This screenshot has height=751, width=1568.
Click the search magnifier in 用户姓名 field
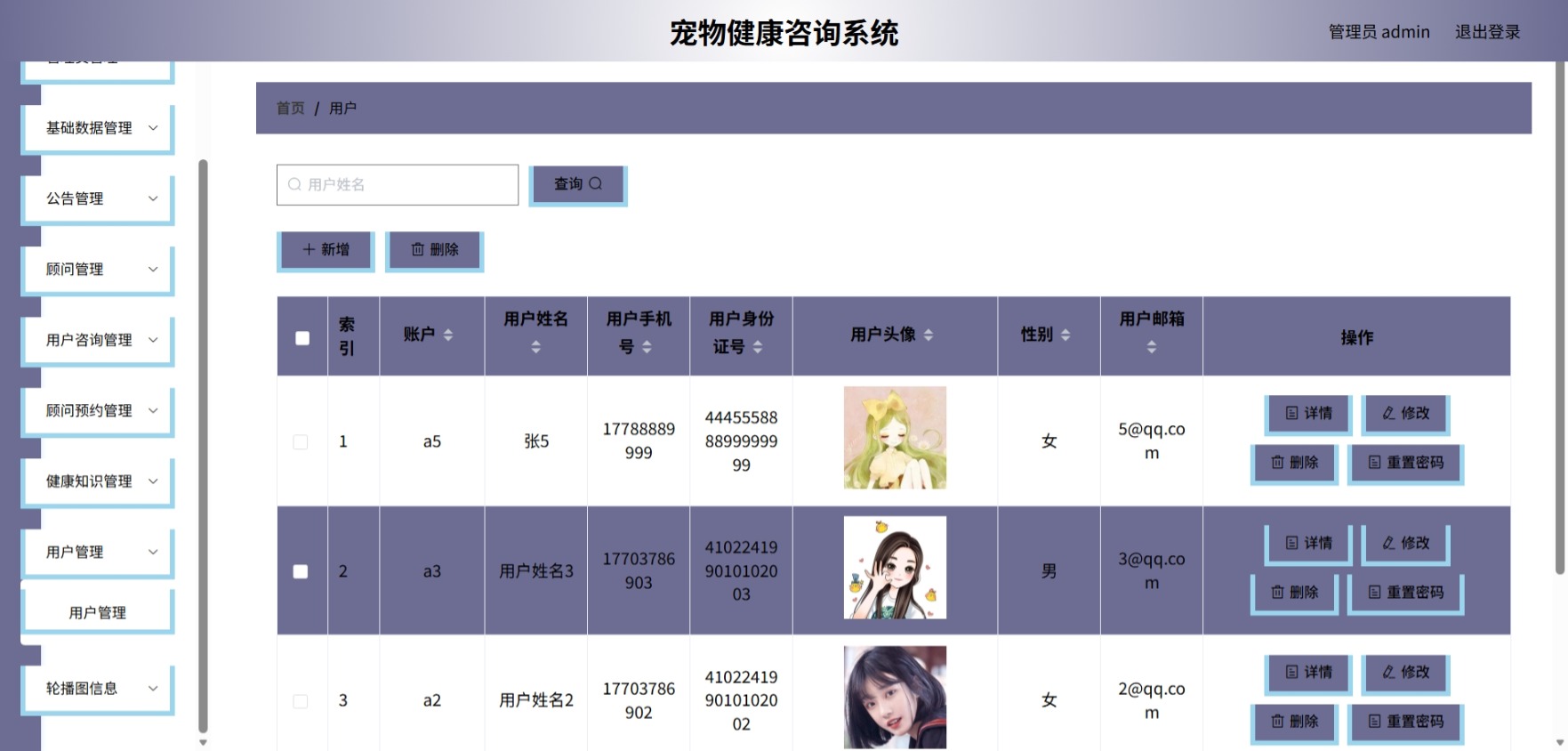pos(294,184)
